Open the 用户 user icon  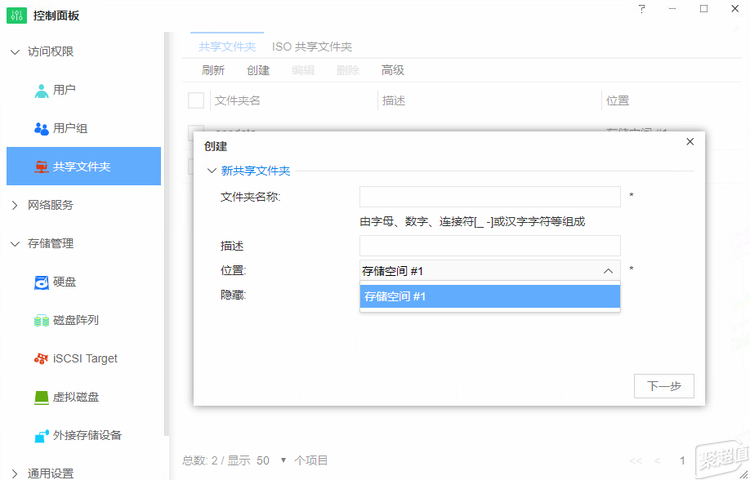tap(41, 90)
